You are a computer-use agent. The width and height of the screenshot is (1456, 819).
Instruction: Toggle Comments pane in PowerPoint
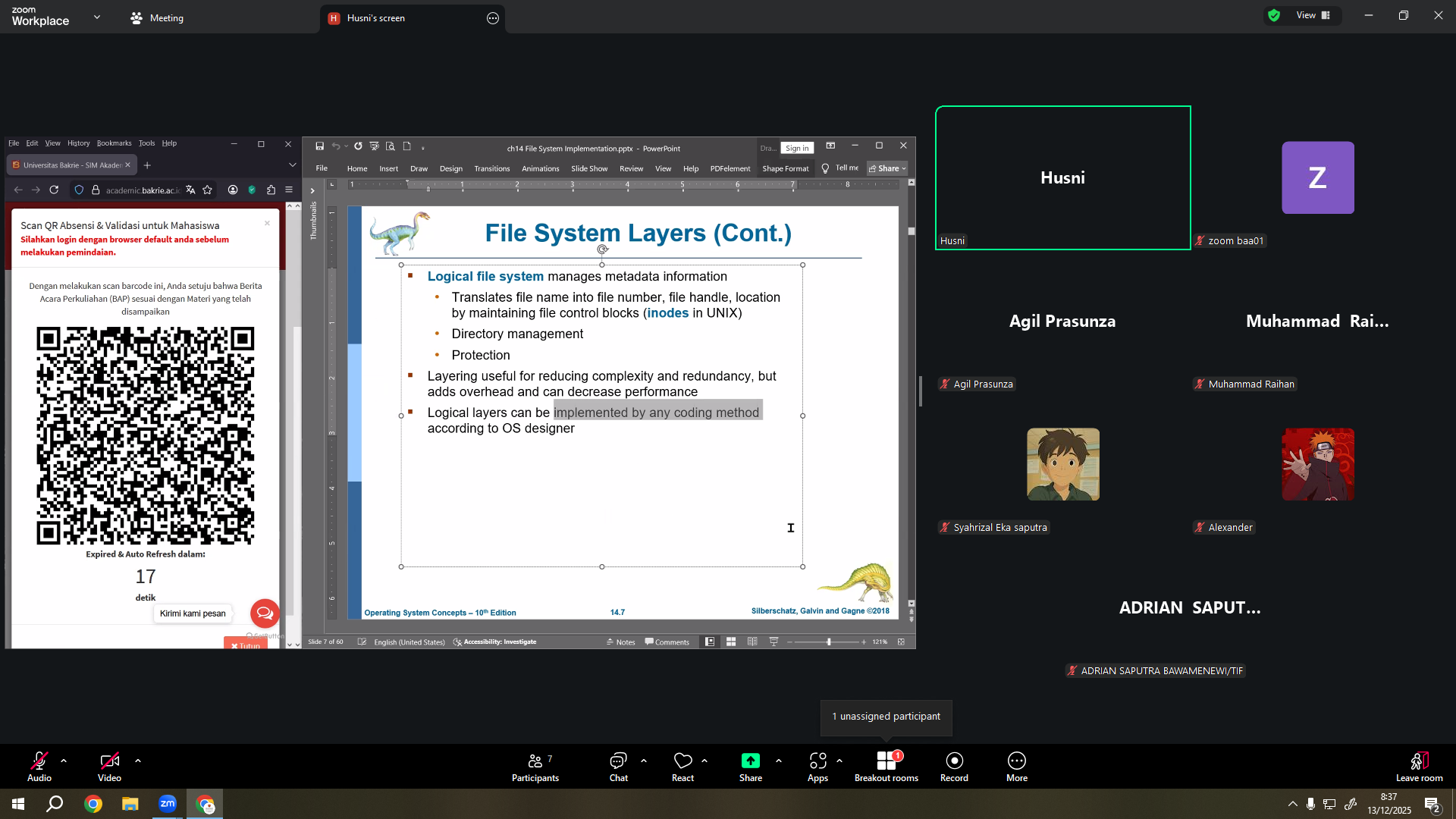coord(667,642)
